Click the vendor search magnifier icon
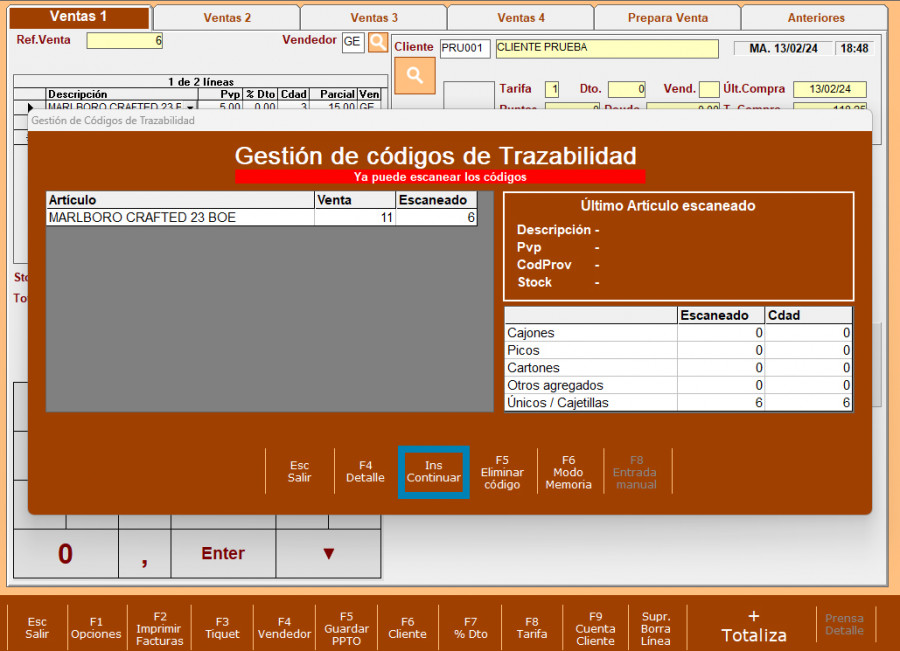The height and width of the screenshot is (651, 900). (377, 41)
